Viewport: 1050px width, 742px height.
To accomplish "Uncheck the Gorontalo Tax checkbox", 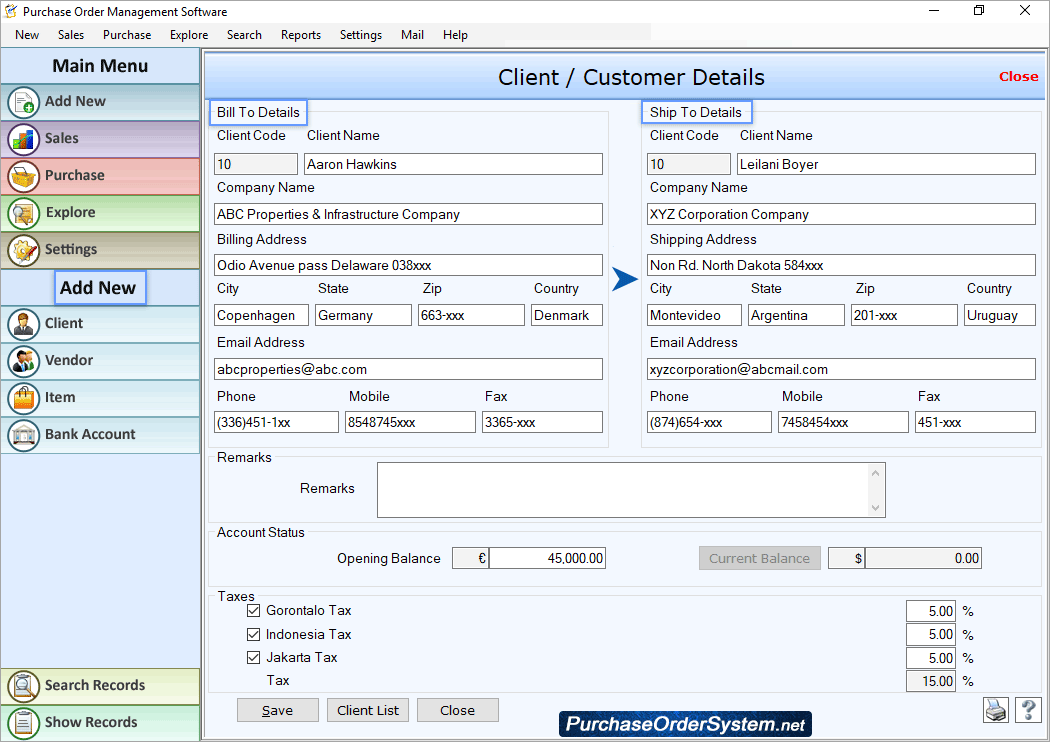I will point(253,610).
